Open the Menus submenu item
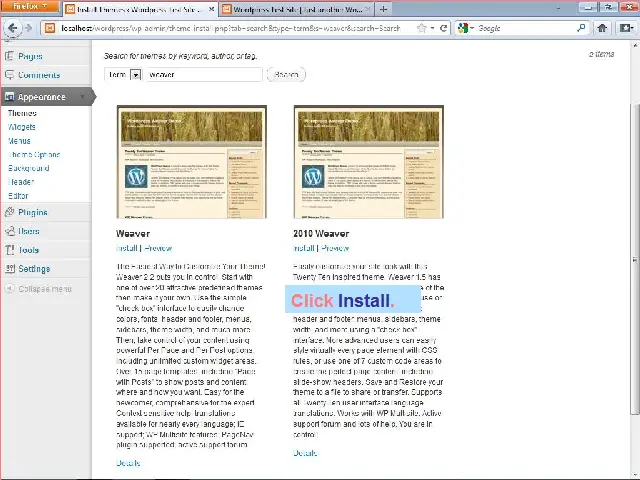The image size is (640, 480). [x=19, y=141]
